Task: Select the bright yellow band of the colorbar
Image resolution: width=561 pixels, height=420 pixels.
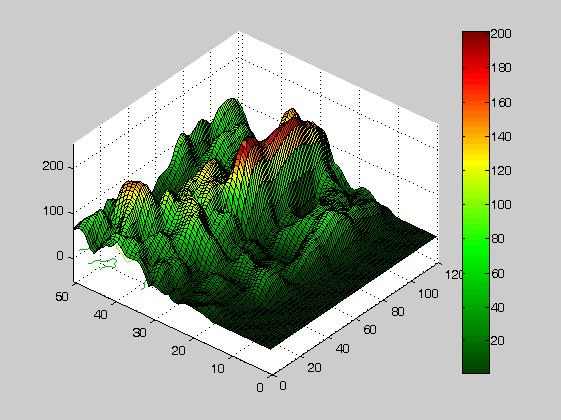Action: tap(475, 161)
